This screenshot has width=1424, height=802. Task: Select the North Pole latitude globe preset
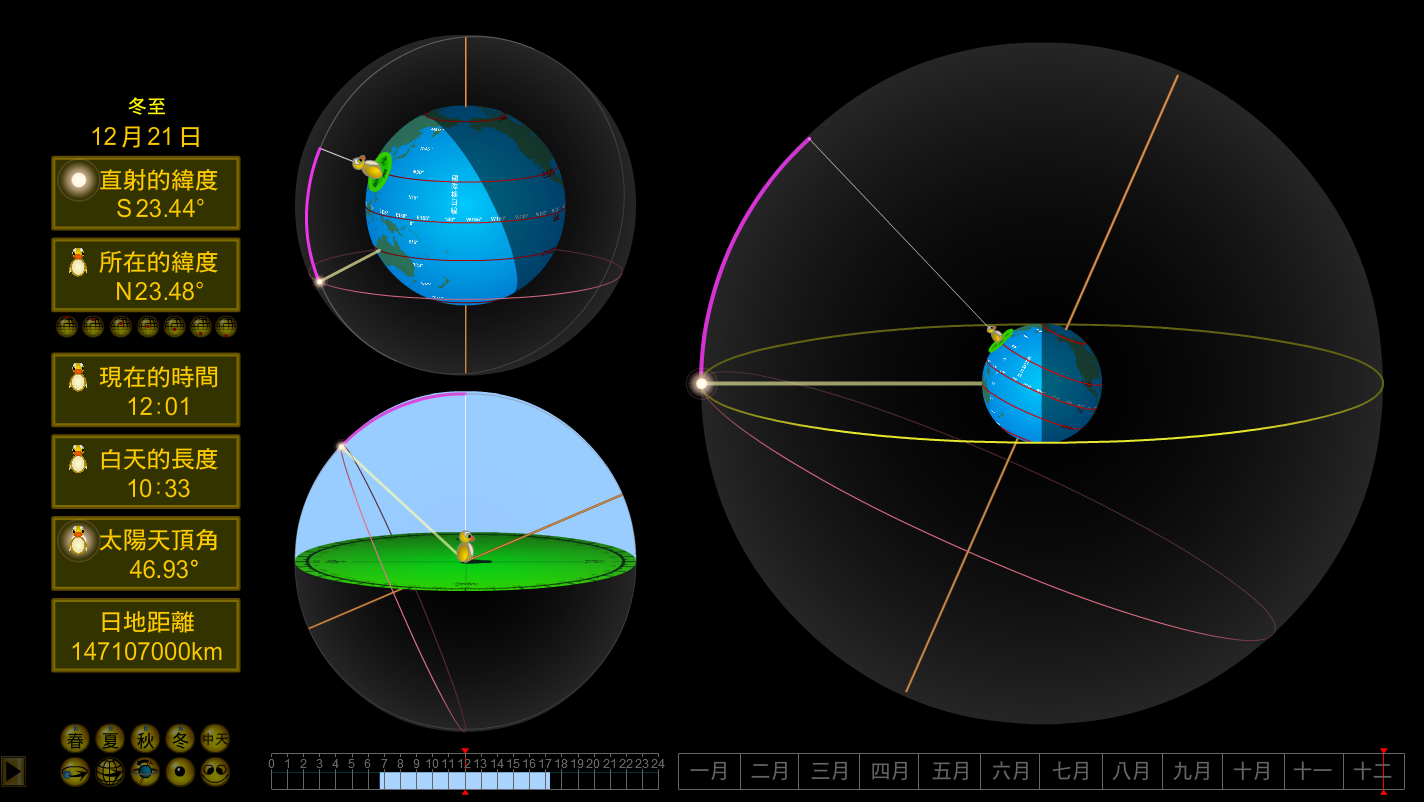pos(67,326)
